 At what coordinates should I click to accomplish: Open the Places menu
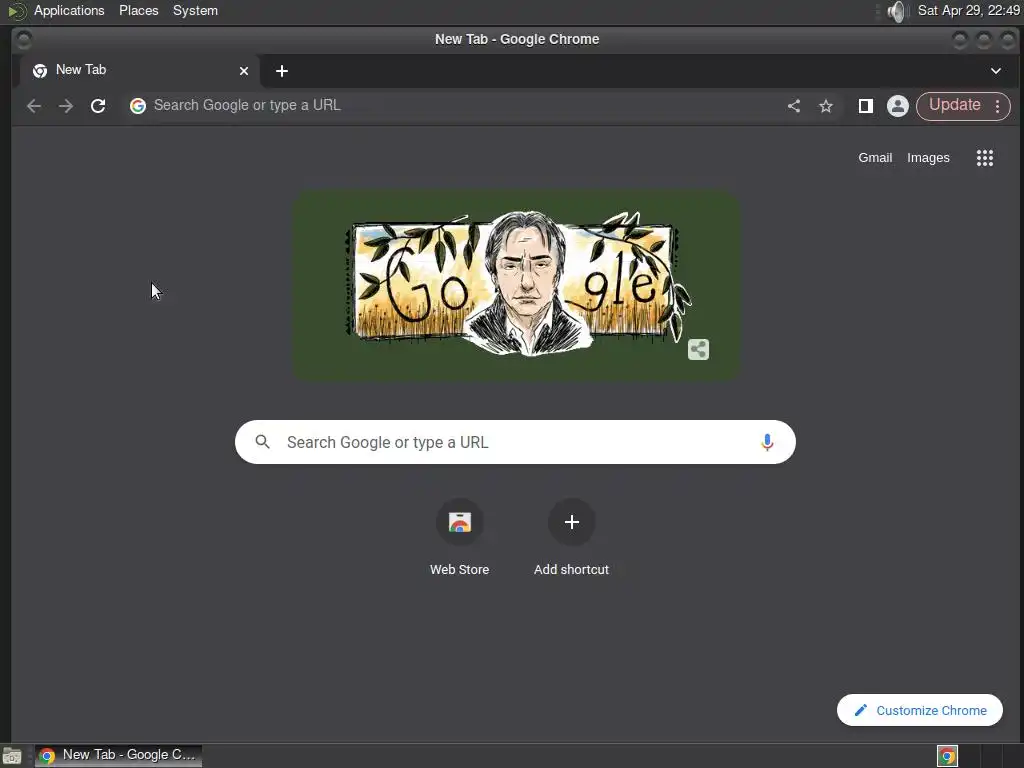[138, 11]
